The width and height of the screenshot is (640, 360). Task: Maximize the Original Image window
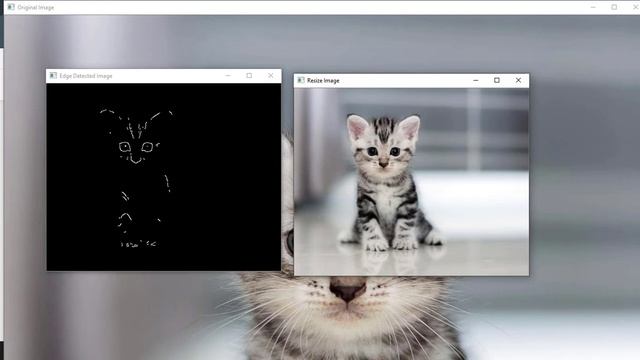[x=614, y=7]
